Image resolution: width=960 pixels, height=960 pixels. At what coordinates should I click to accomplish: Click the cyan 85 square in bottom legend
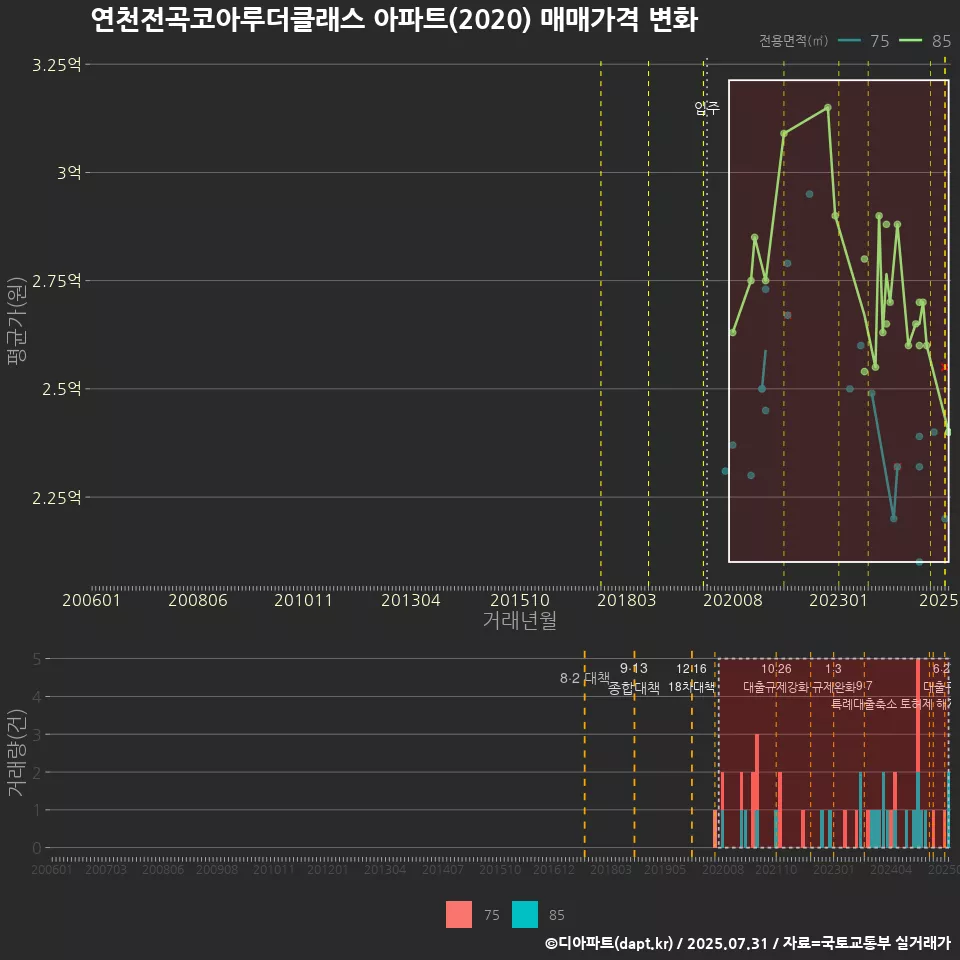525,914
